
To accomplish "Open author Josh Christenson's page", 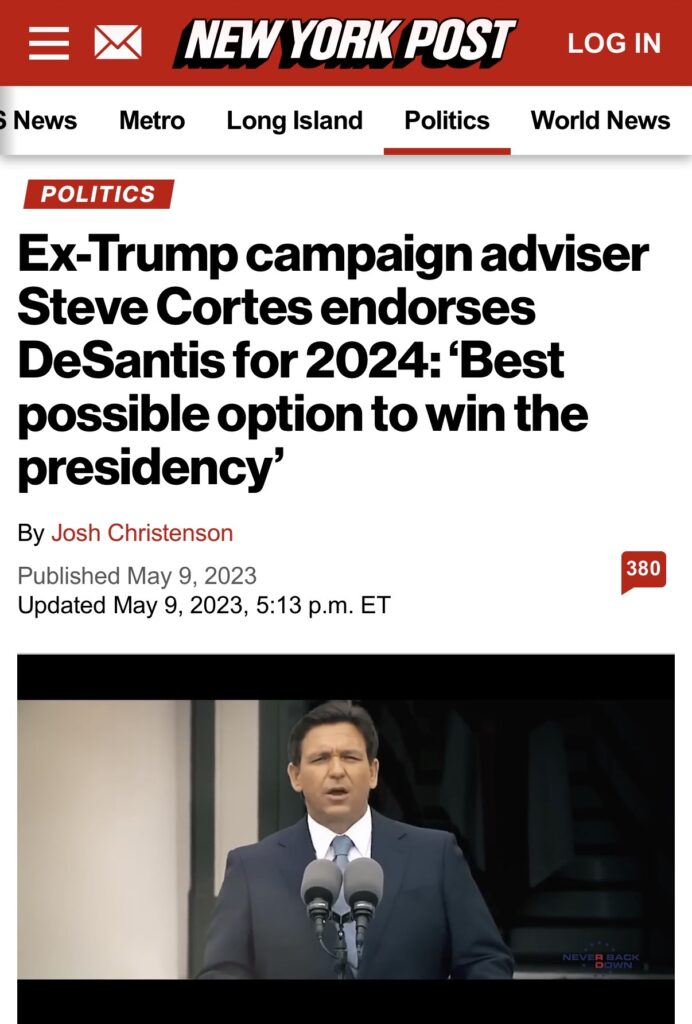I will (142, 533).
